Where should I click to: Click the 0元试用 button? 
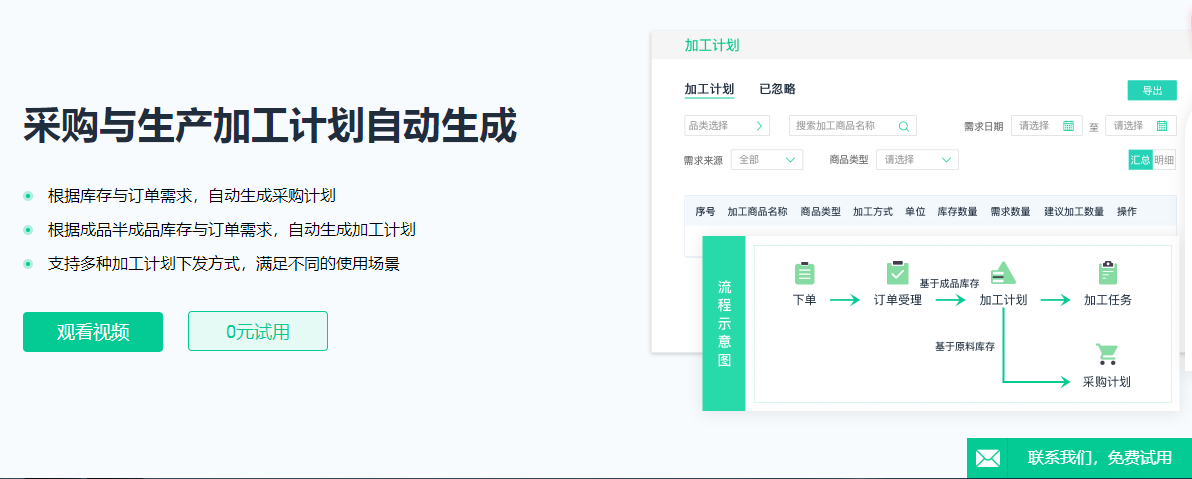coord(258,331)
